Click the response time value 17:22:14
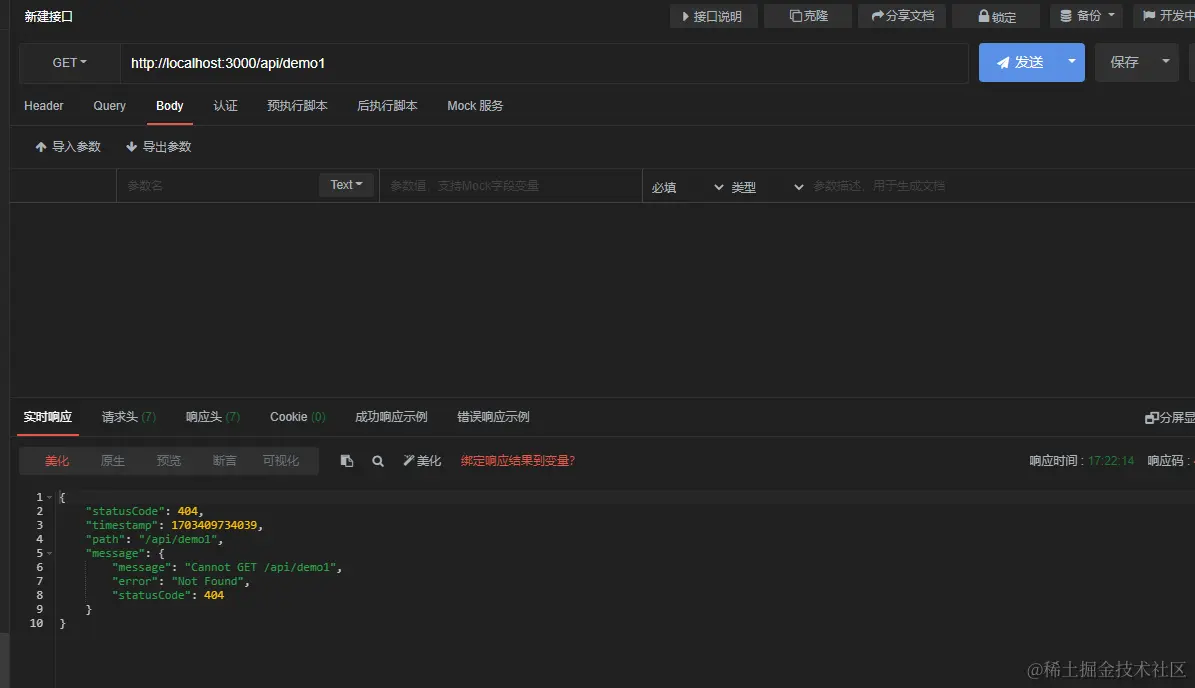 click(1110, 461)
